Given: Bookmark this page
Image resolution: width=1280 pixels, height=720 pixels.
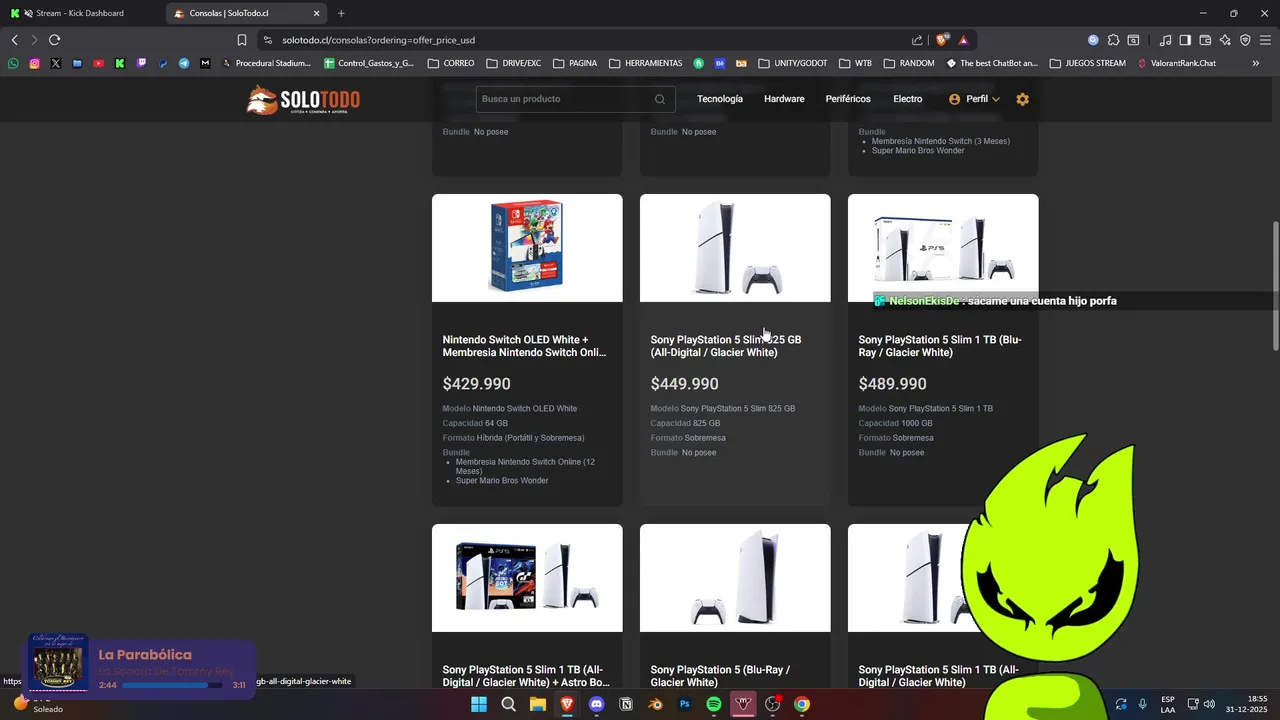Looking at the screenshot, I should point(242,40).
